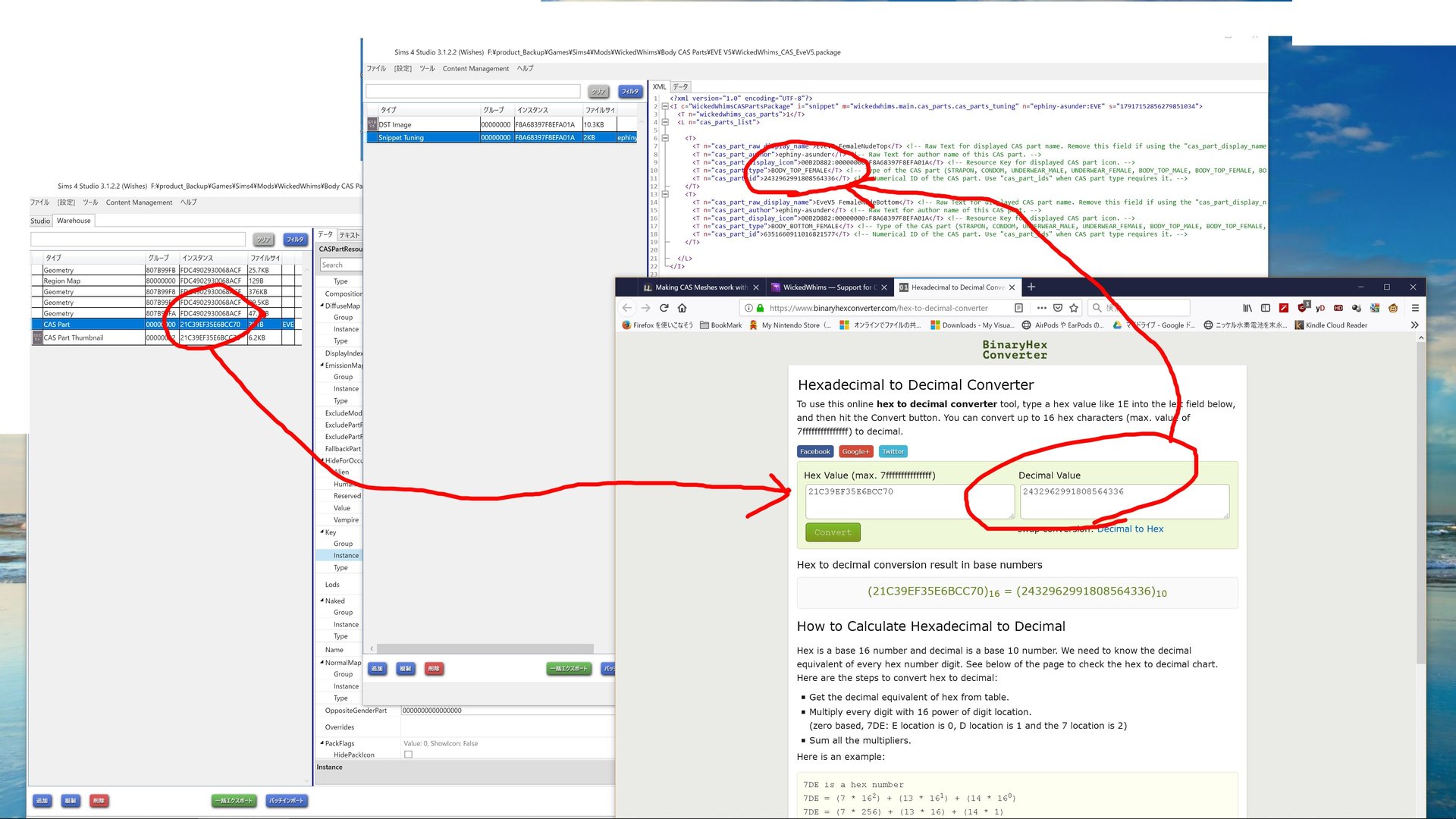1456x819 pixels.
Task: Click blue フィルタ button in front Sims window
Action: tap(629, 91)
